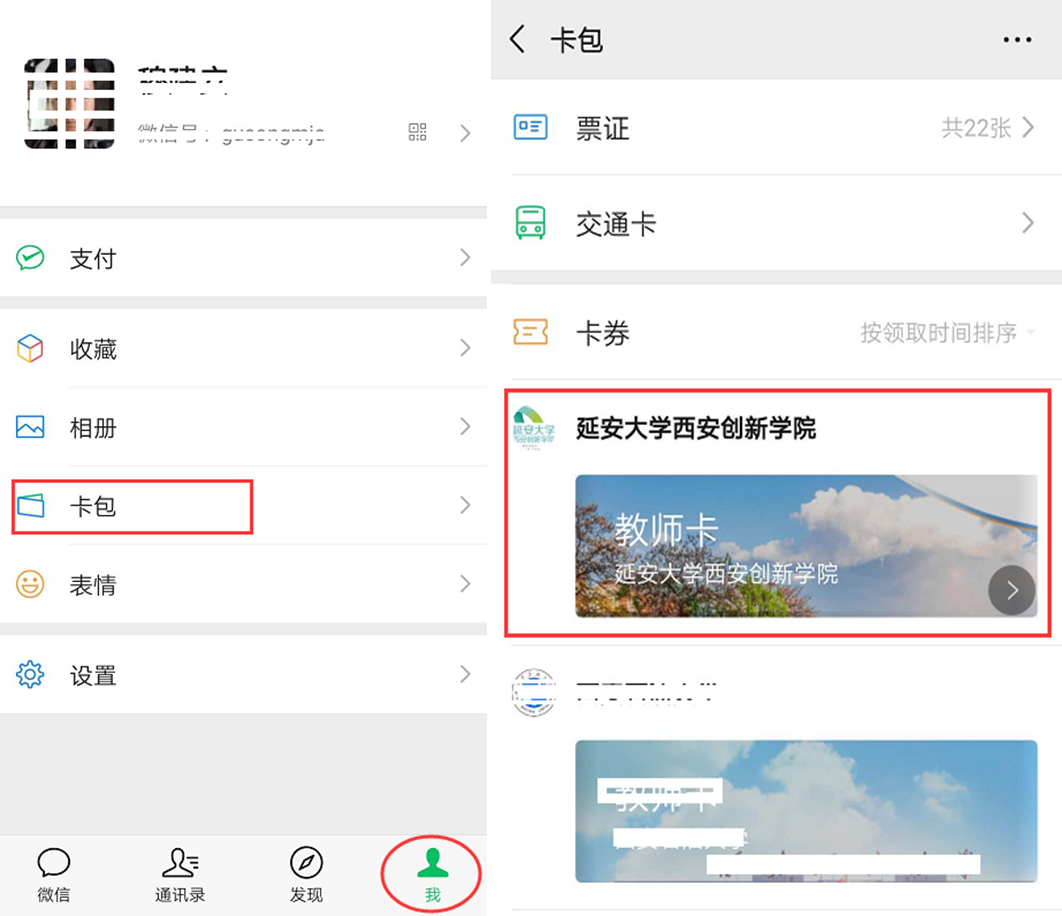The width and height of the screenshot is (1062, 916).
Task: Tap the 交通卡 bus icon
Action: [530, 223]
